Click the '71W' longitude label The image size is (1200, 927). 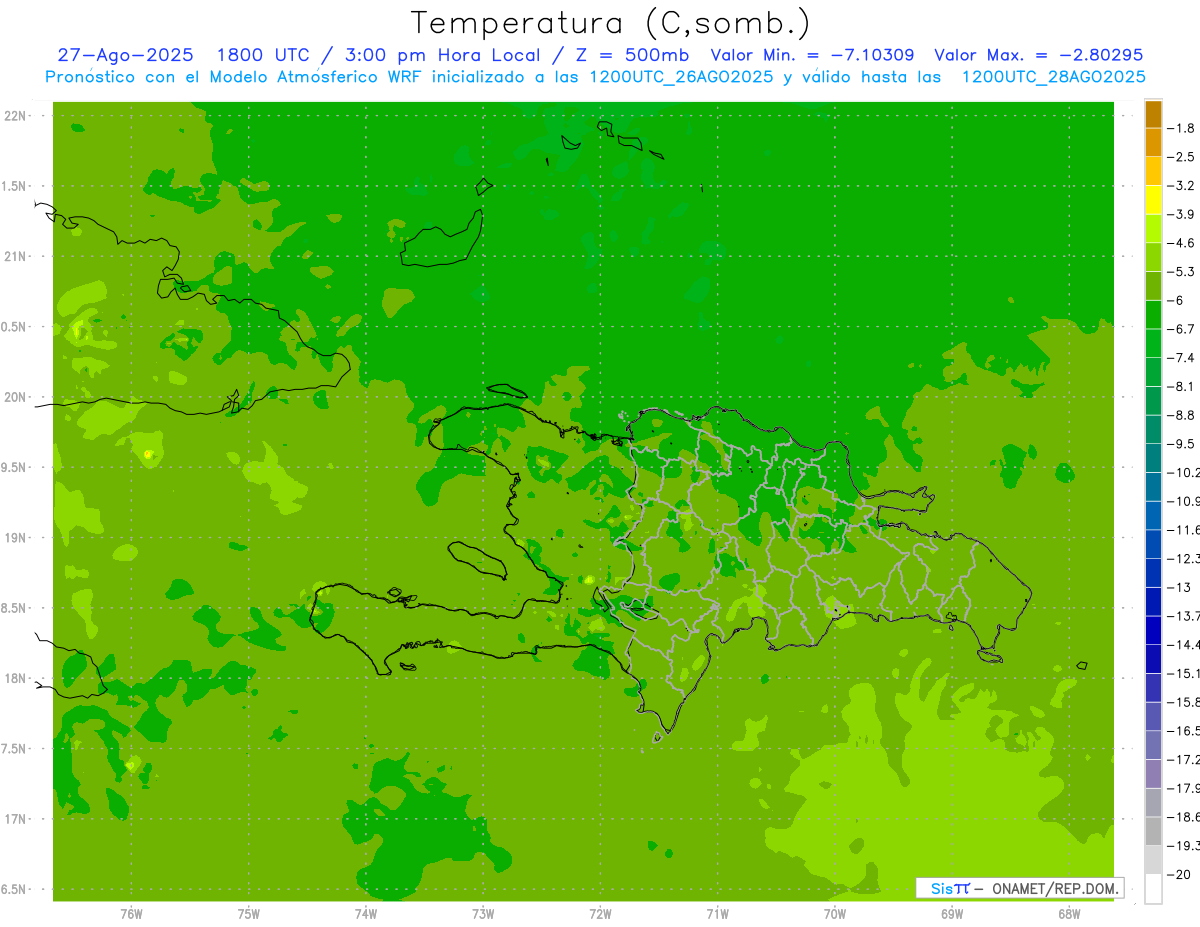click(x=717, y=913)
